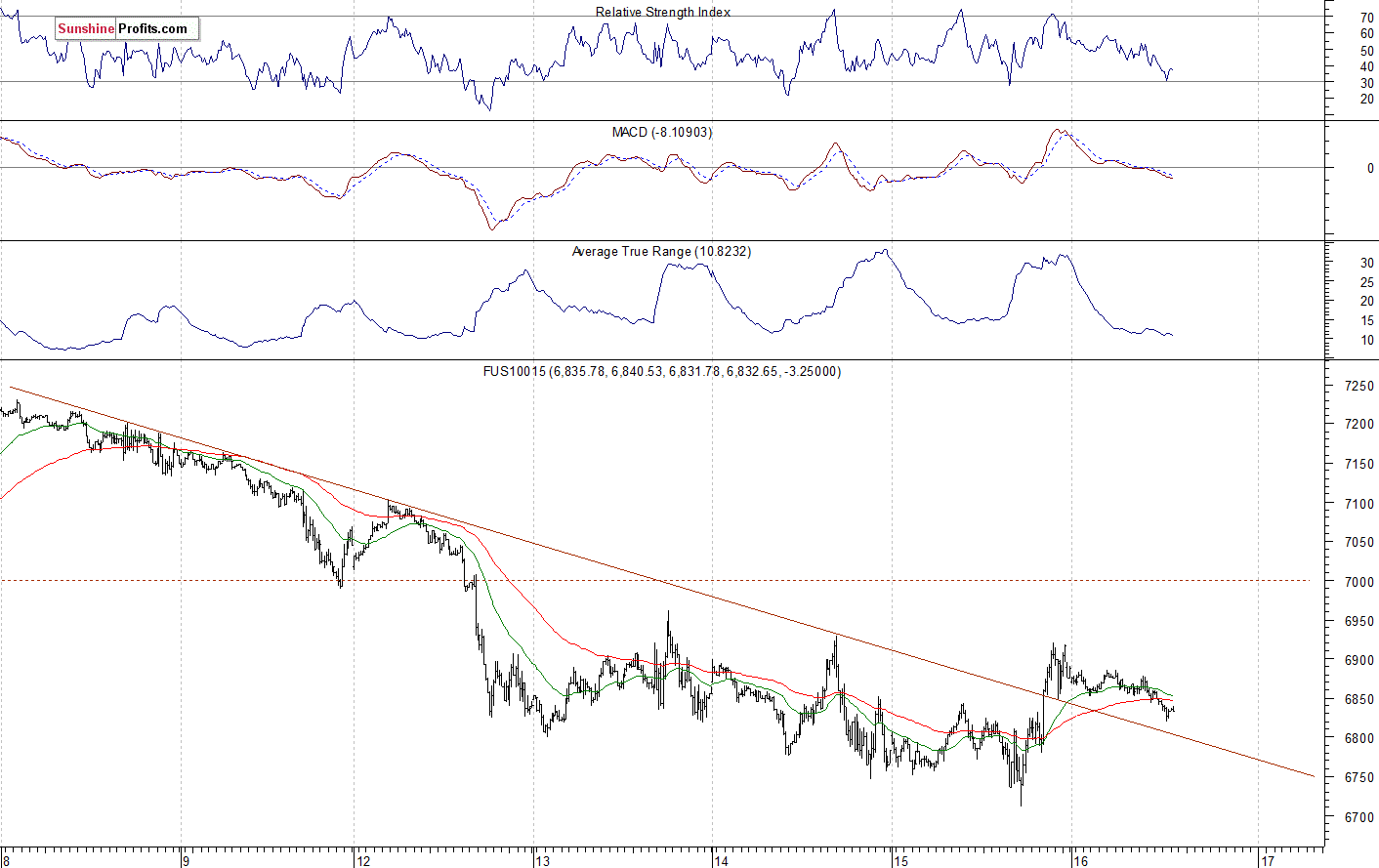The height and width of the screenshot is (868, 1379).
Task: Click date label 14 on time axis
Action: pos(720,861)
